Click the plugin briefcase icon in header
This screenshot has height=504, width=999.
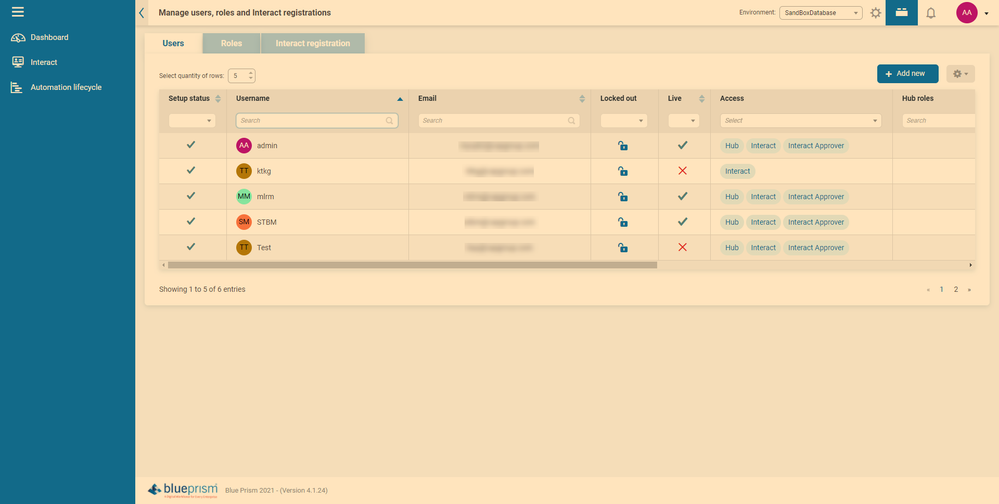click(901, 13)
